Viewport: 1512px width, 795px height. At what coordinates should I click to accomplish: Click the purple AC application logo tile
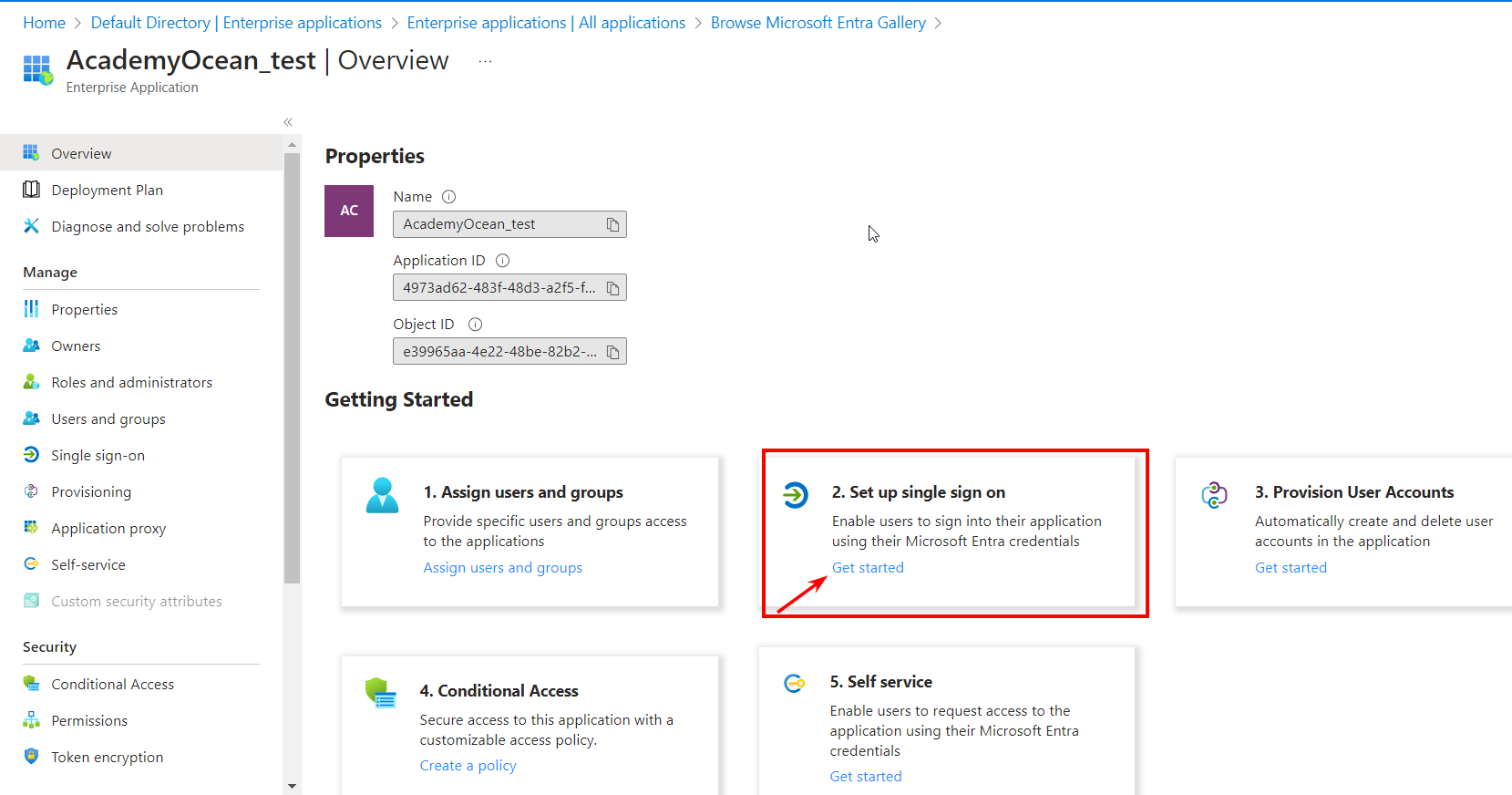(349, 211)
